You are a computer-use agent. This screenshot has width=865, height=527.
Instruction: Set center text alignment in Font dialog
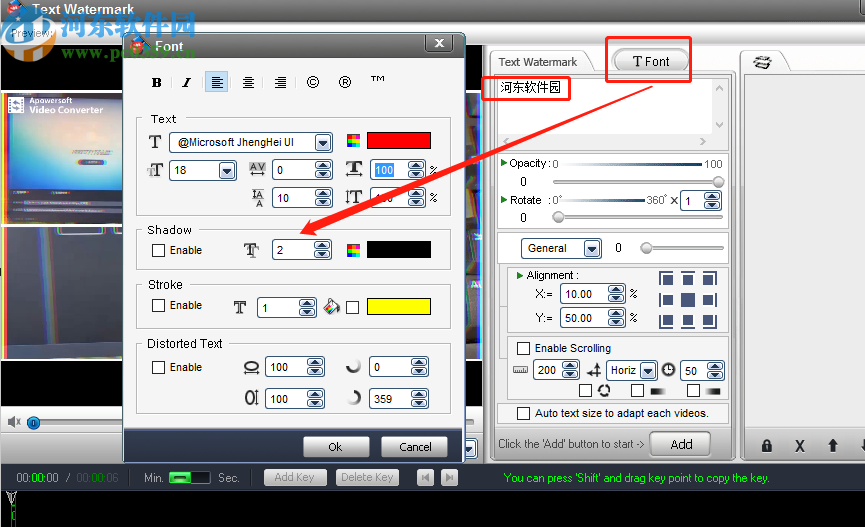248,83
